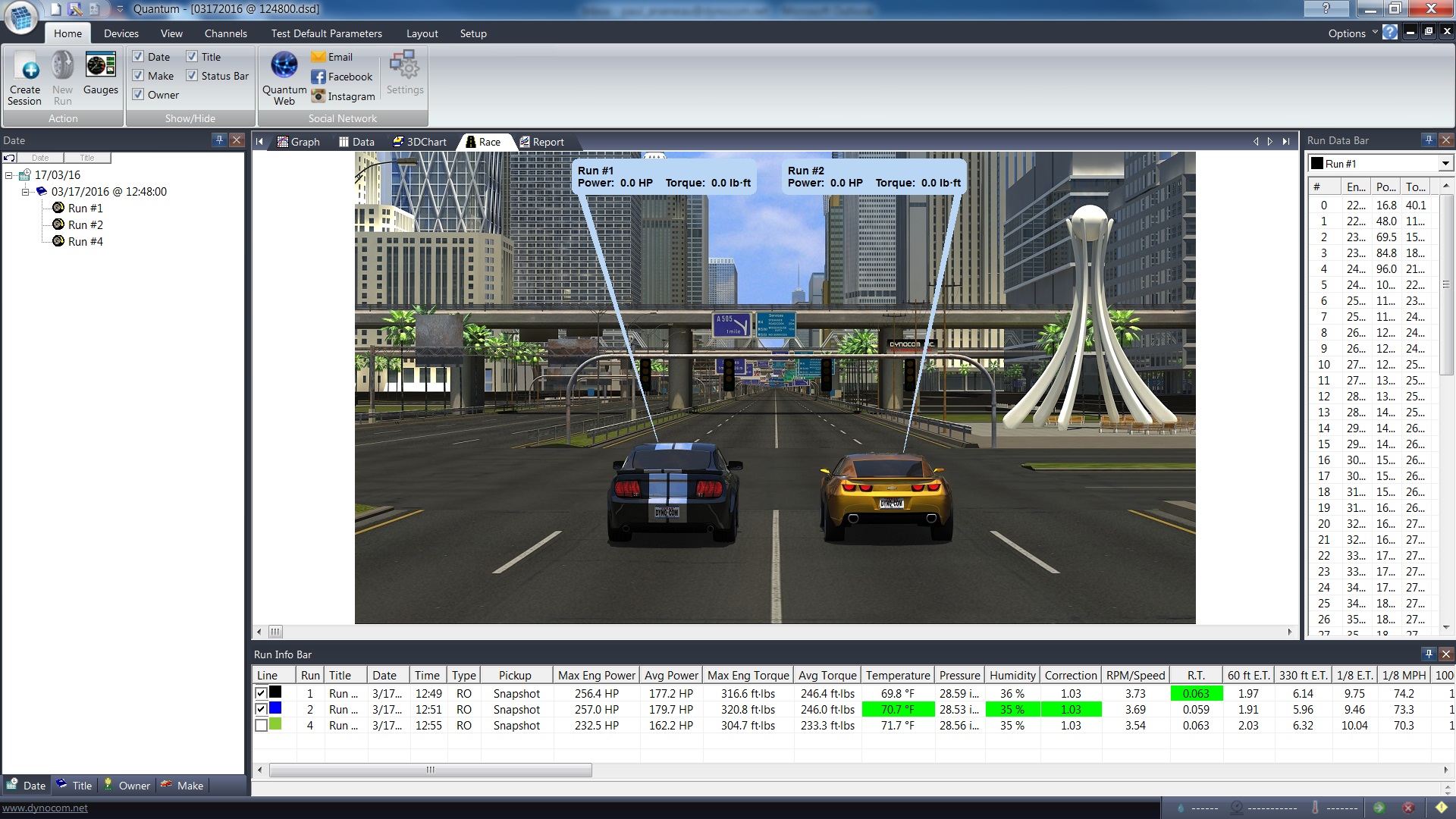
Task: Click the refresh arrow in Date panel
Action: pyautogui.click(x=9, y=158)
